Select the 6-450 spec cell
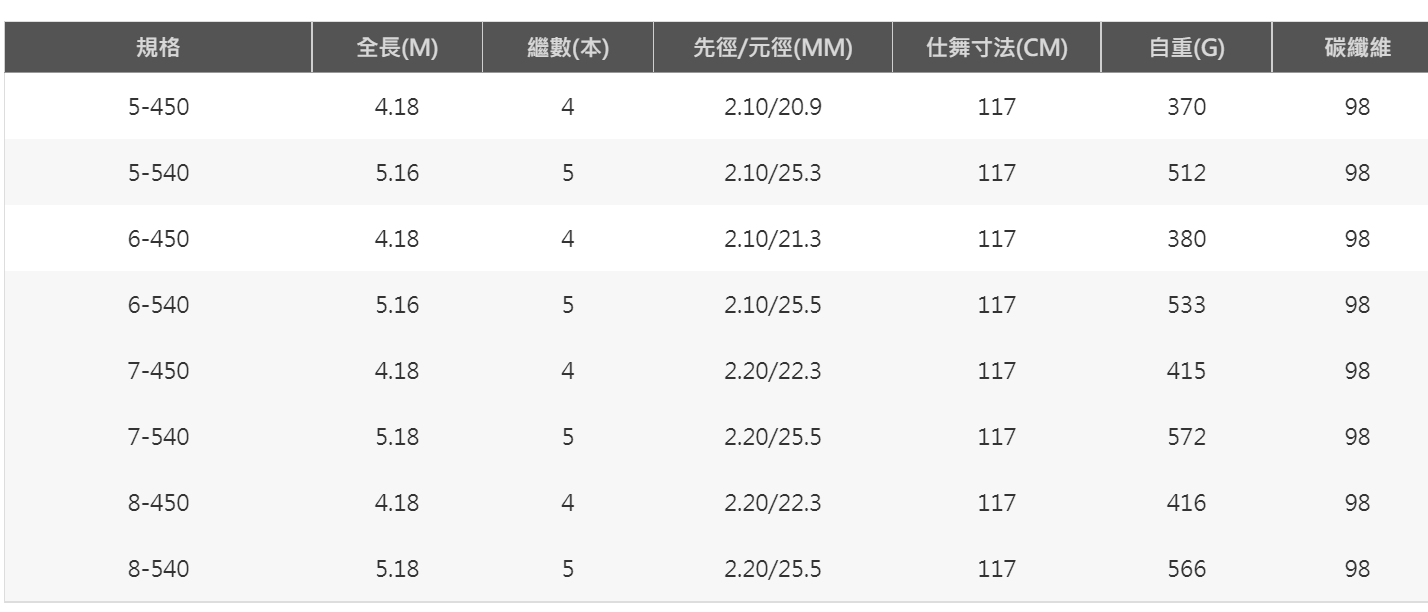The image size is (1428, 612). pyautogui.click(x=159, y=239)
